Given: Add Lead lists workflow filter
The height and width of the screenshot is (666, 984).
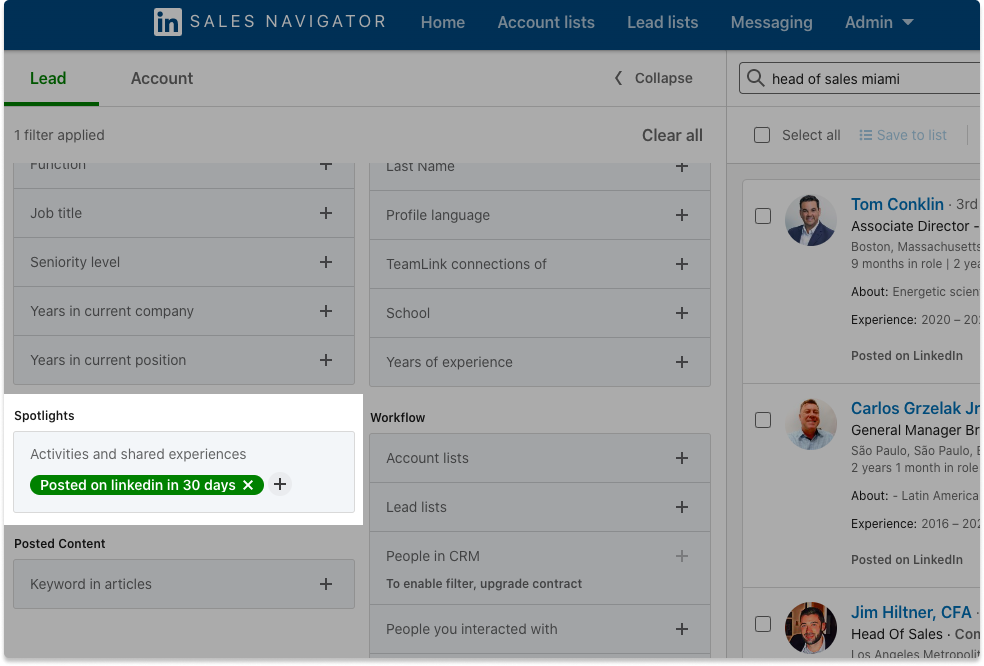Looking at the screenshot, I should click(682, 507).
